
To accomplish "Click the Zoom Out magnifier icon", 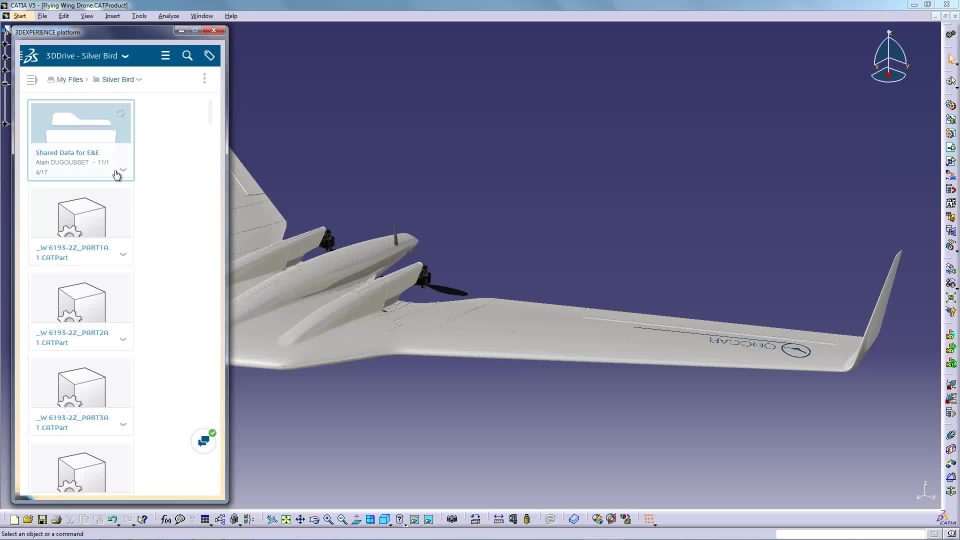I will tap(342, 519).
